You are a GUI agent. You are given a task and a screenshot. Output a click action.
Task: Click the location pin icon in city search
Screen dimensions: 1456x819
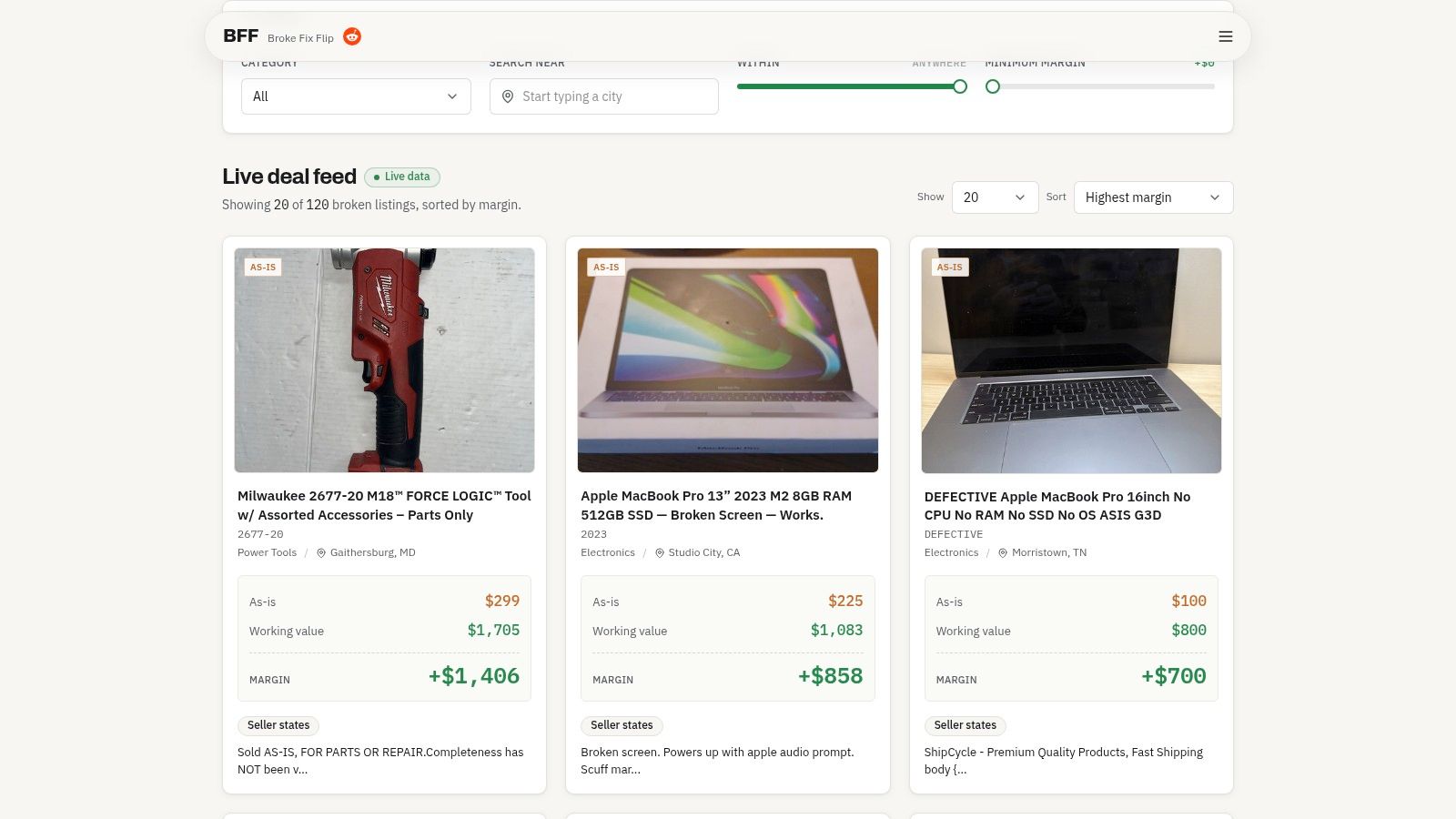(508, 96)
